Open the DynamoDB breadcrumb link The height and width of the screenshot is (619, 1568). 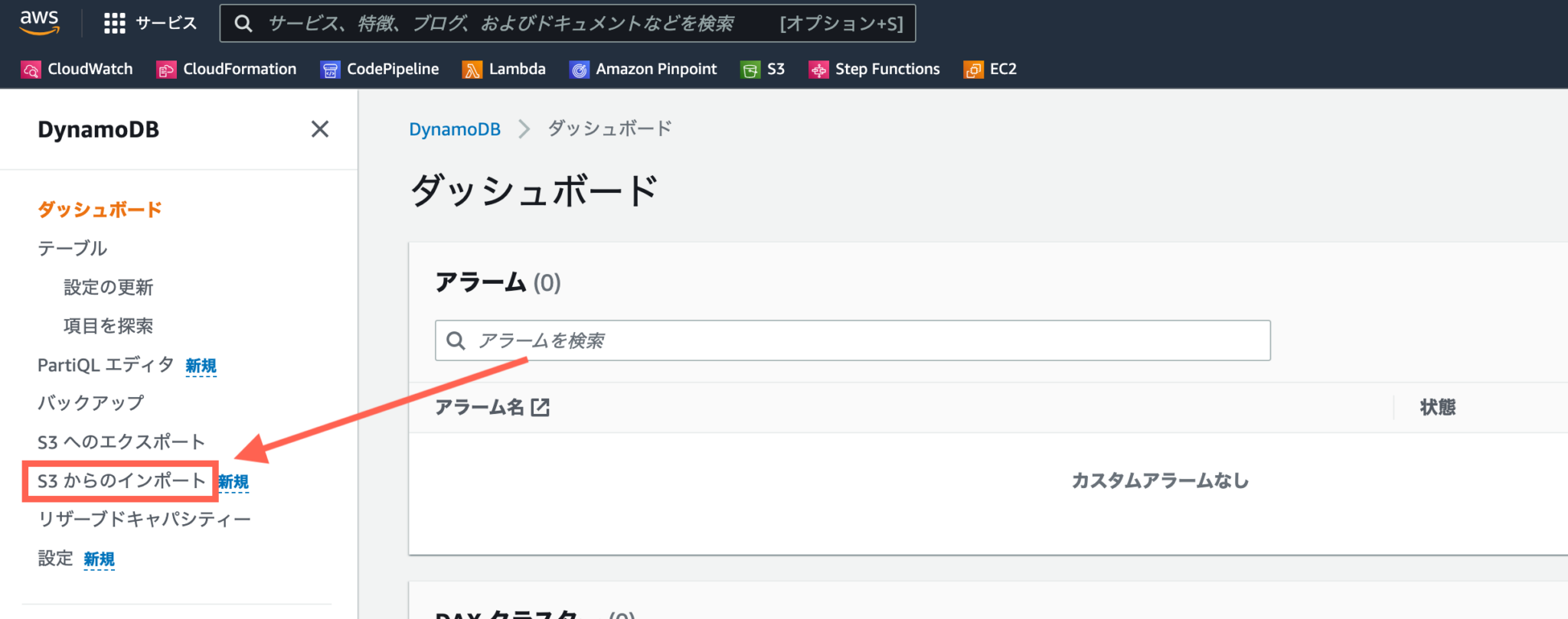click(x=455, y=129)
